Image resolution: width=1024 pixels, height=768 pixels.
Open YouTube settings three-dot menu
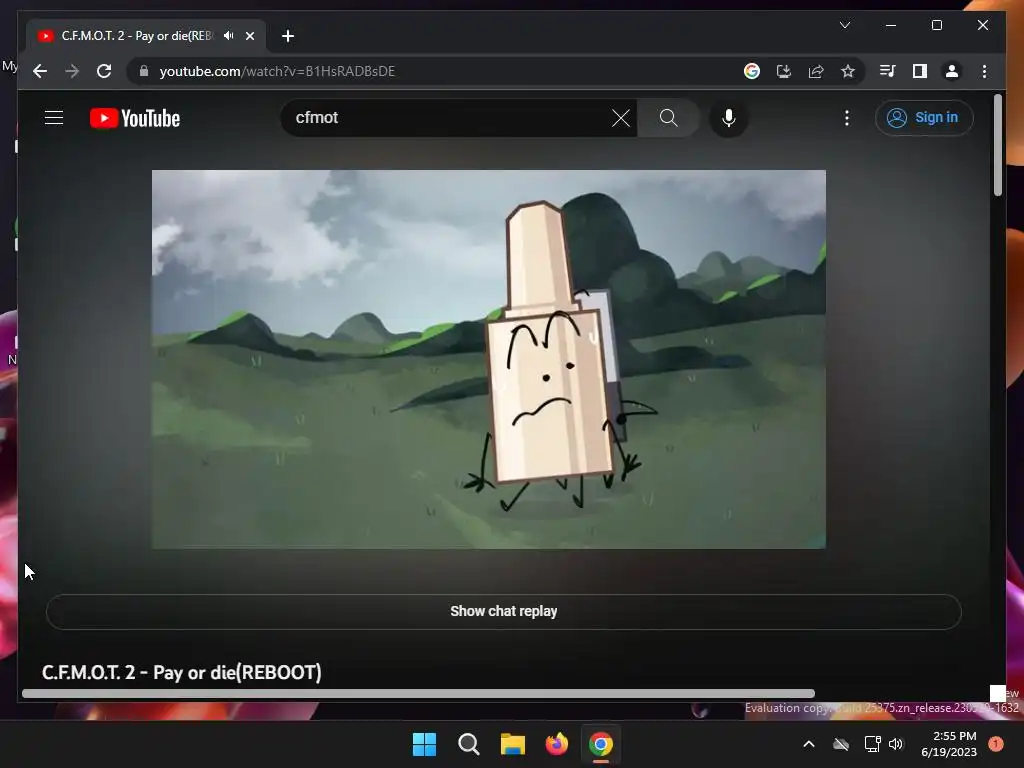[x=846, y=118]
